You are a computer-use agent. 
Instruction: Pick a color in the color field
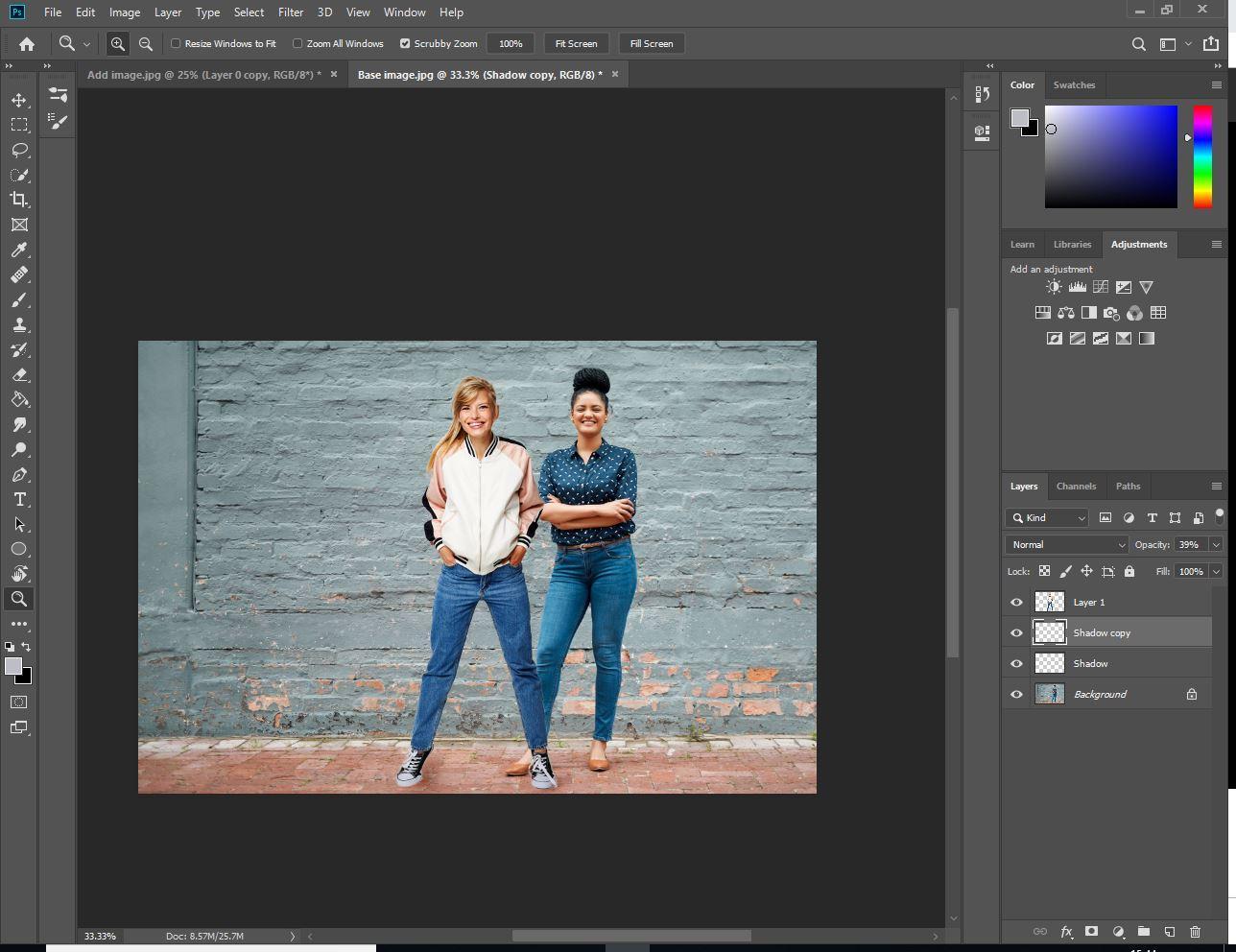tap(1110, 156)
